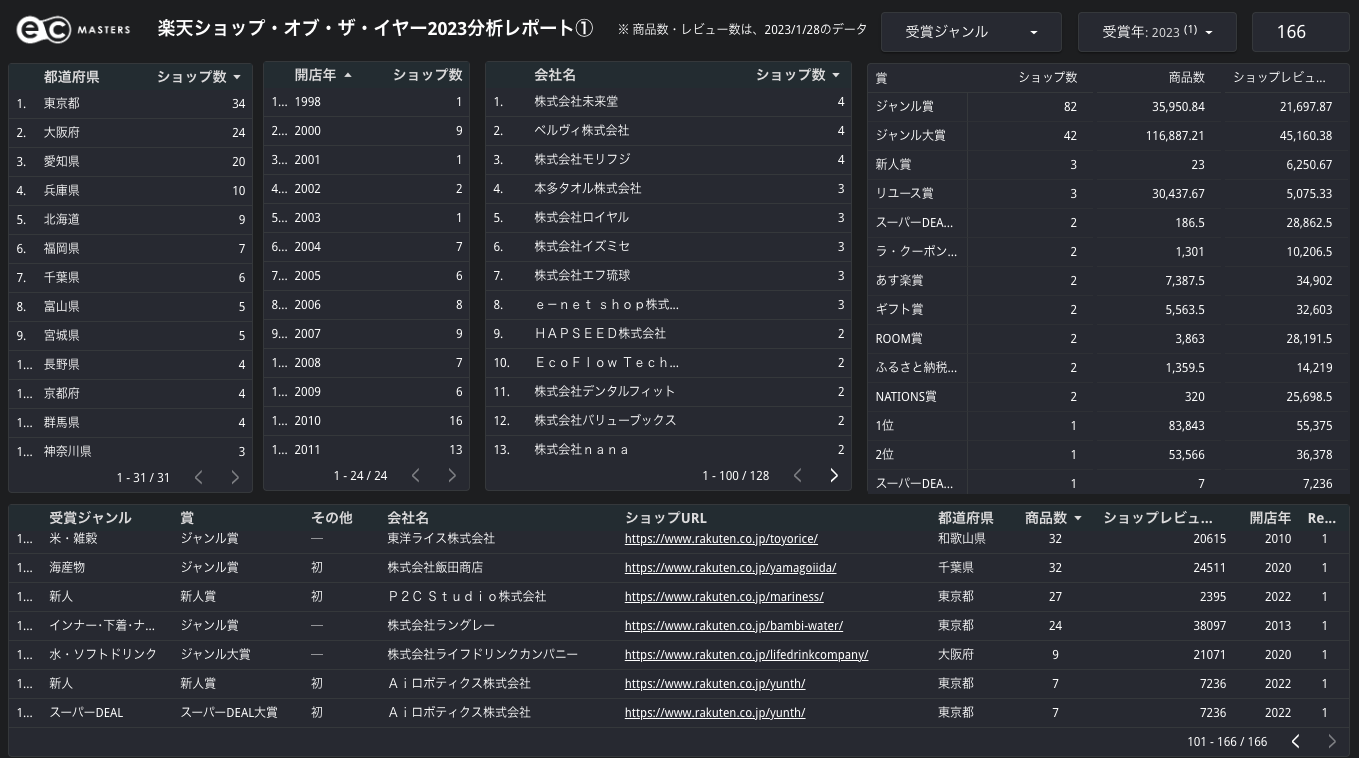The height and width of the screenshot is (758, 1359).
Task: Select the 愛知県 row in prefecture table
Action: [131, 161]
